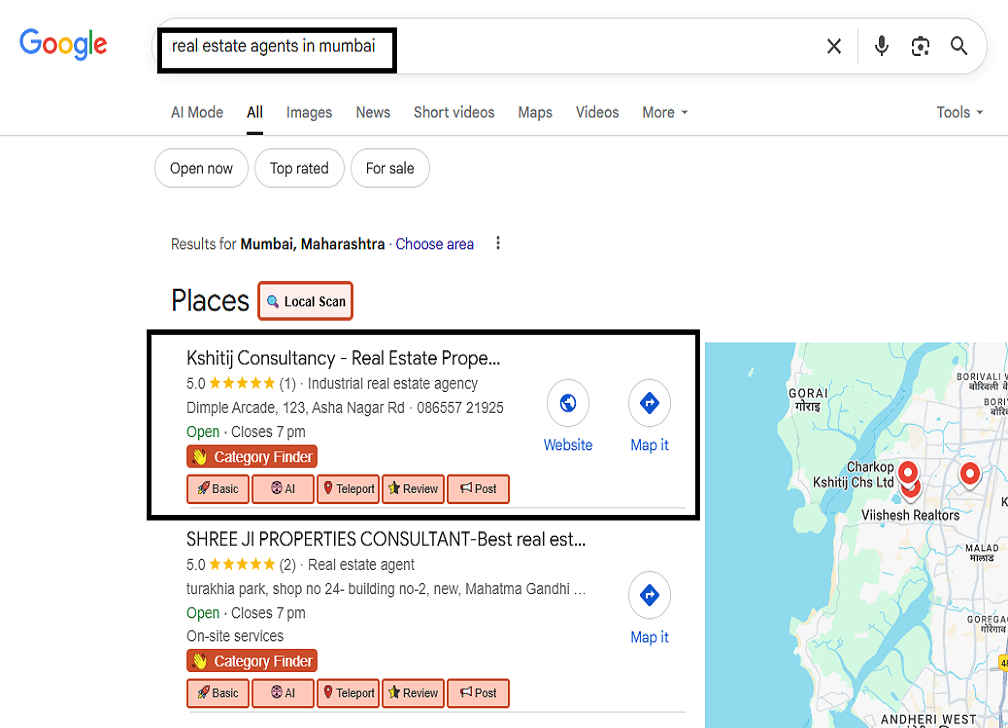The height and width of the screenshot is (728, 1008).
Task: Switch to the Maps tab
Action: pyautogui.click(x=535, y=112)
